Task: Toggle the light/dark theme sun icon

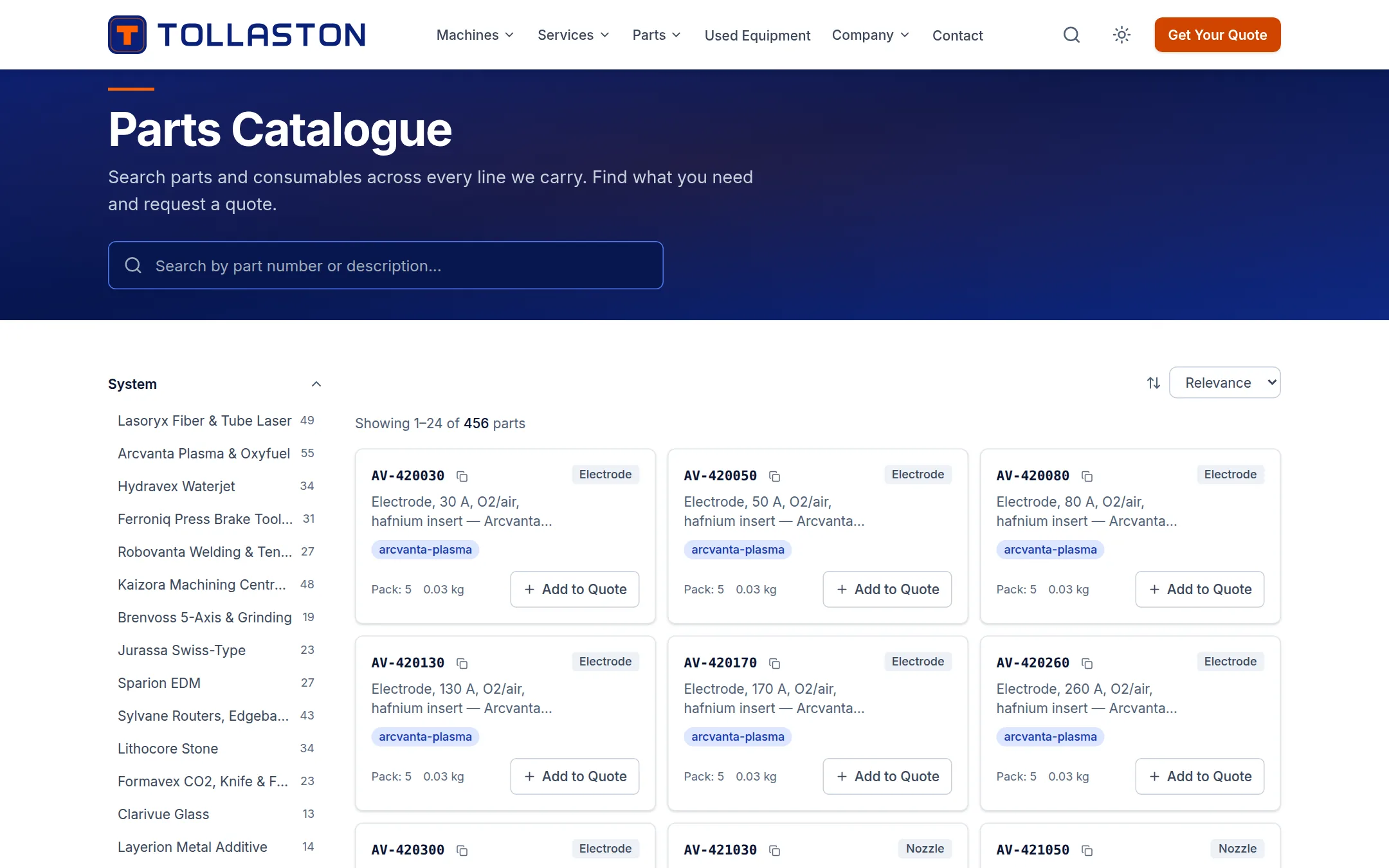Action: tap(1121, 35)
